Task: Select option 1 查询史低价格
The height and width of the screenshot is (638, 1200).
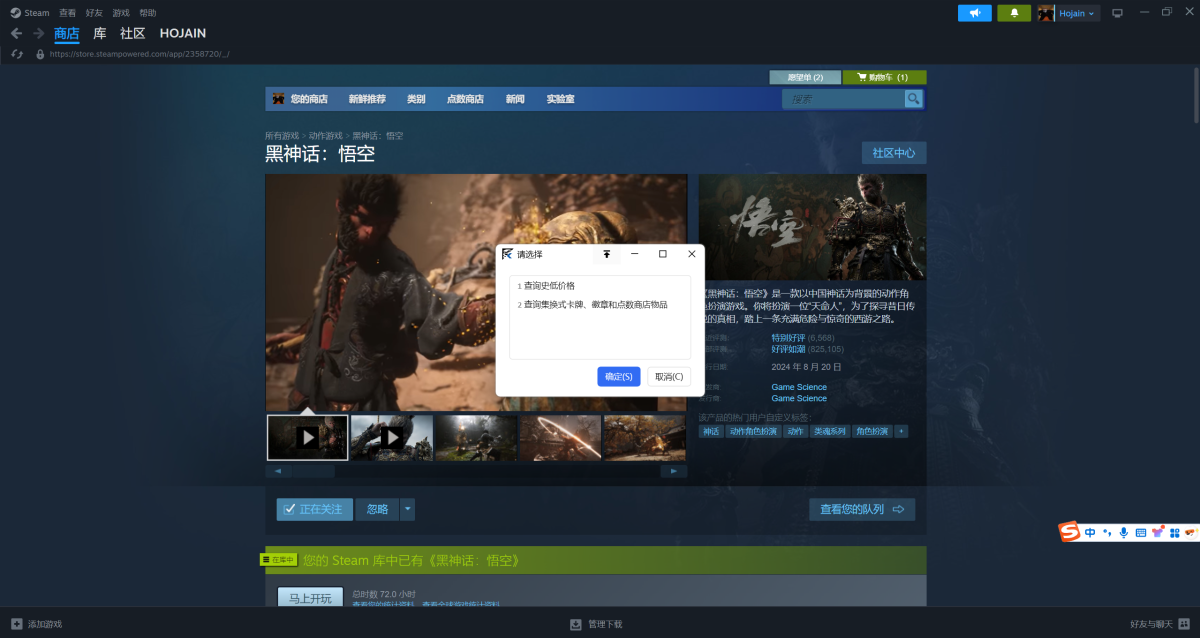Action: pos(600,286)
